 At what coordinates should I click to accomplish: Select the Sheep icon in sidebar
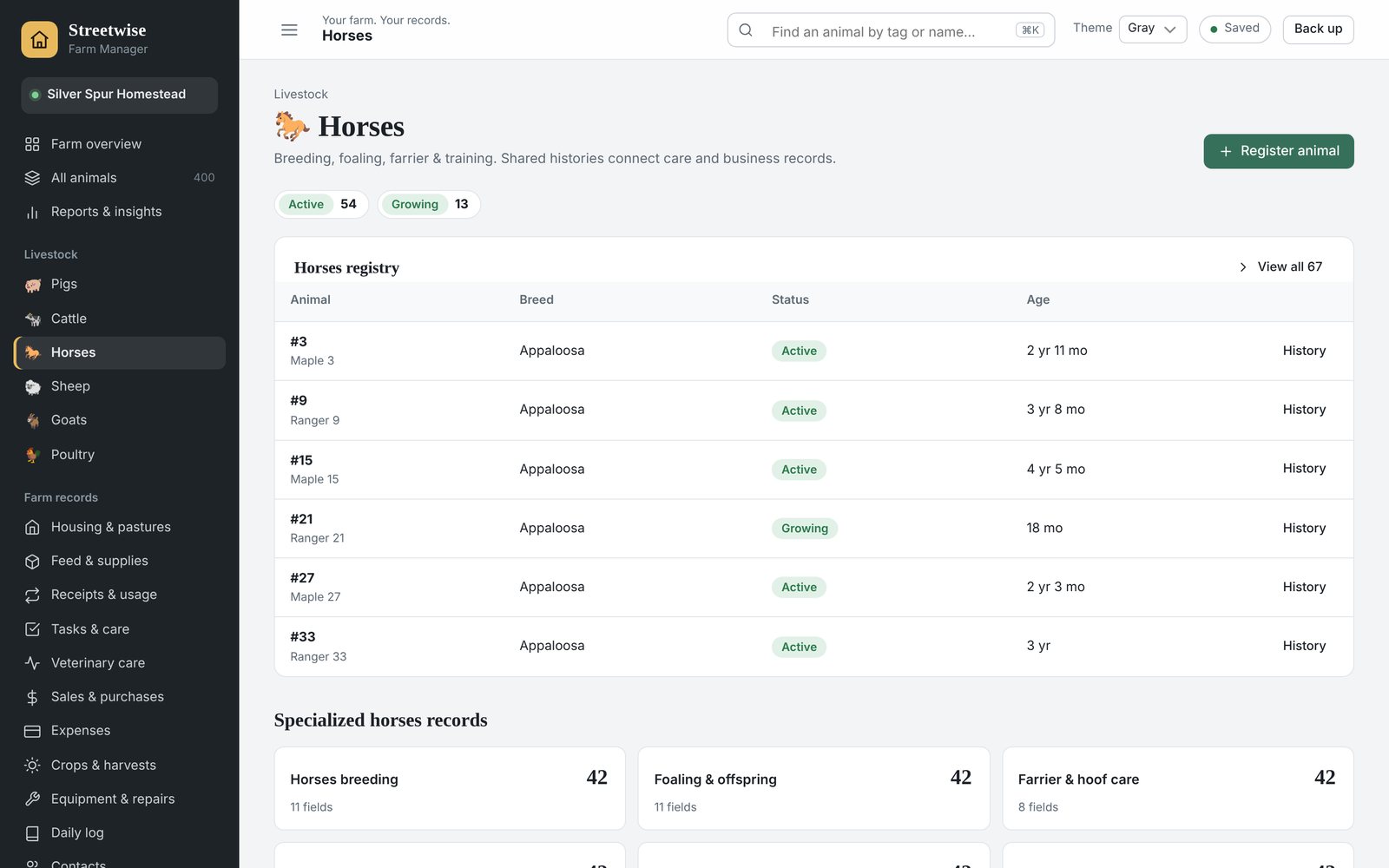coord(33,386)
